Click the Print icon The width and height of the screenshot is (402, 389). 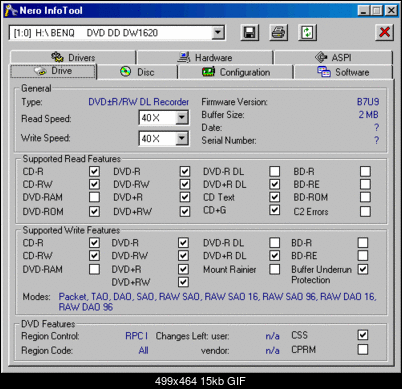[278, 33]
